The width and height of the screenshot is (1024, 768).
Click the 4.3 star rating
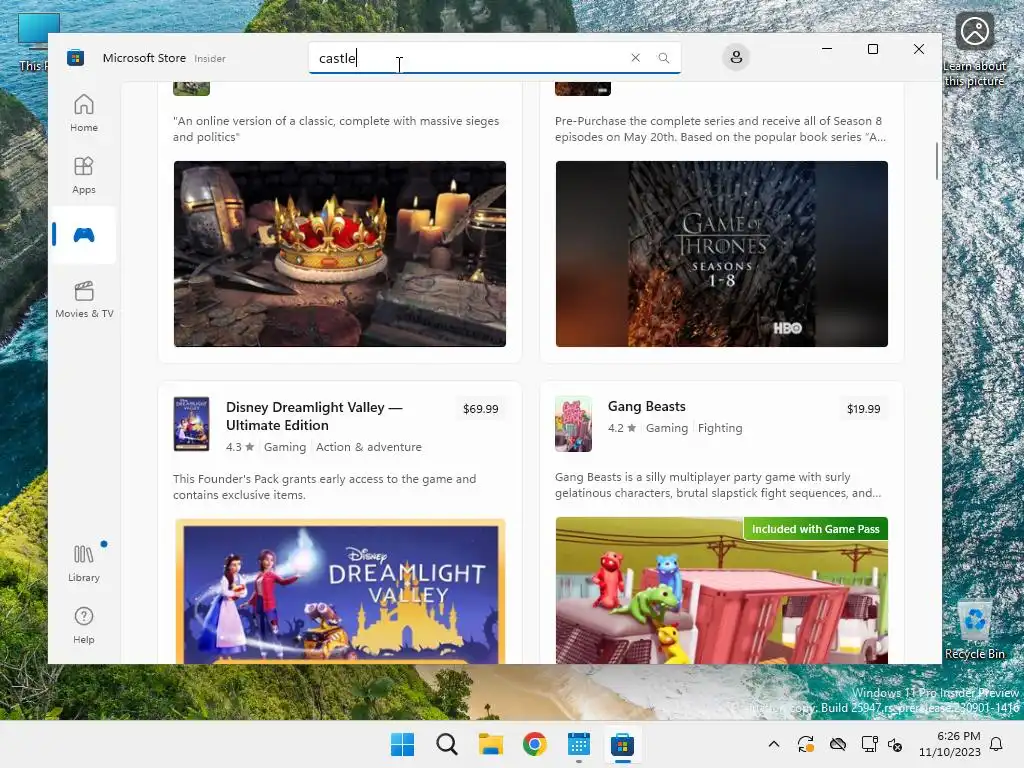pyautogui.click(x=240, y=447)
